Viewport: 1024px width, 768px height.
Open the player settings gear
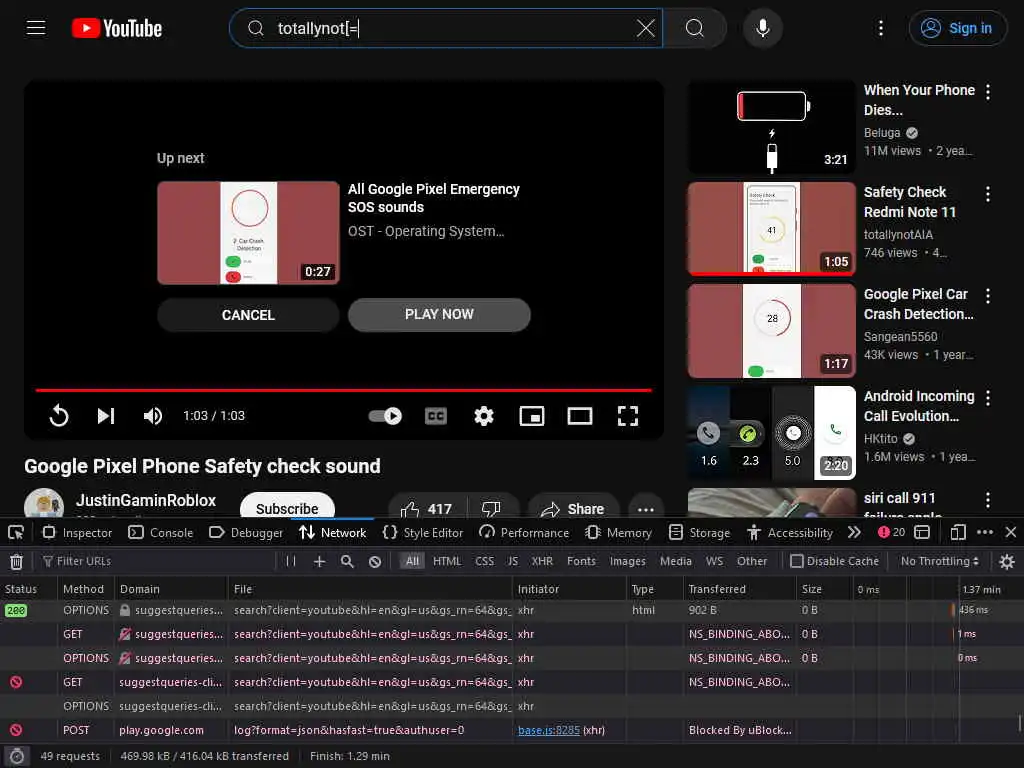(x=484, y=416)
